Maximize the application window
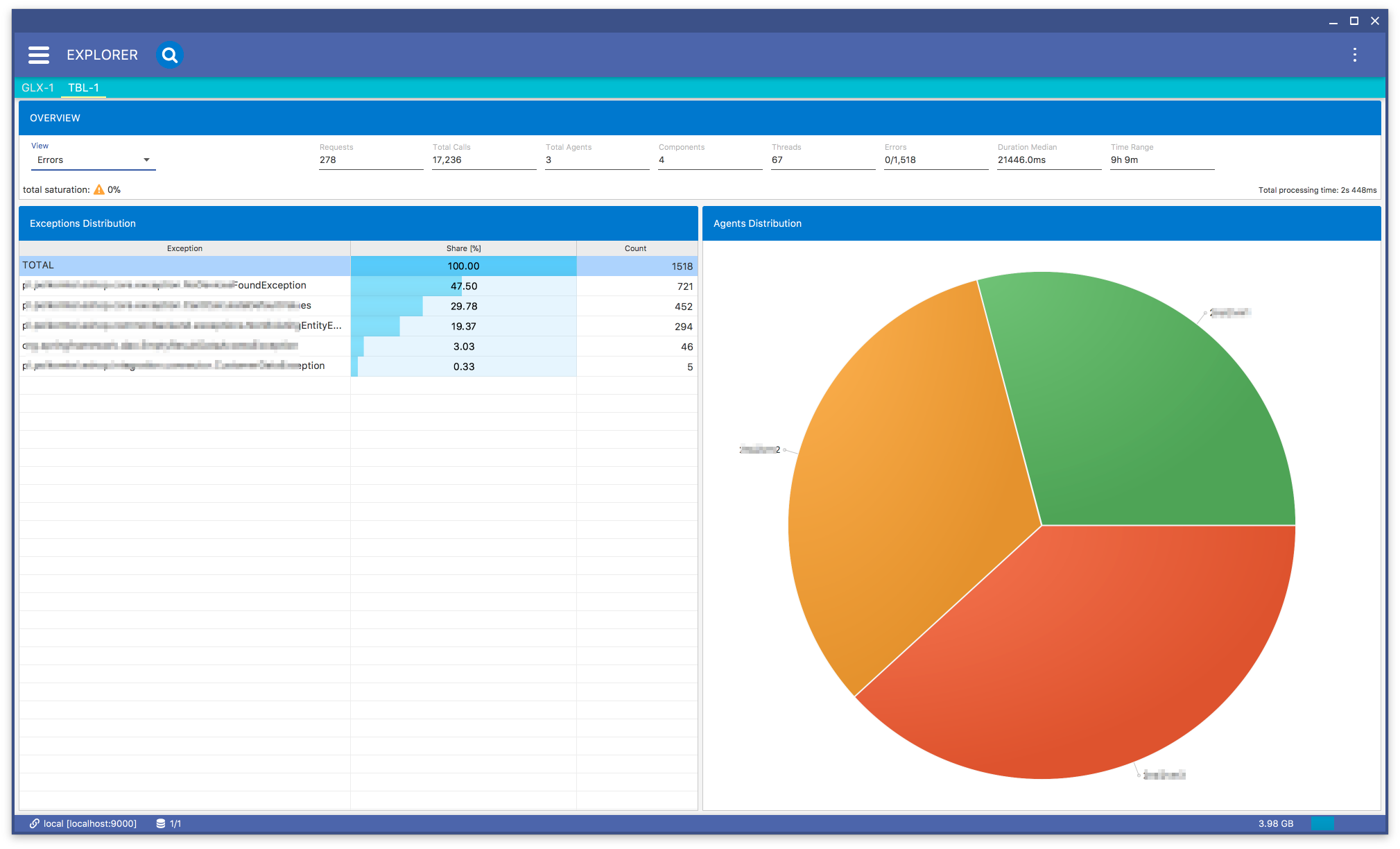The width and height of the screenshot is (1400, 849). pyautogui.click(x=1354, y=22)
